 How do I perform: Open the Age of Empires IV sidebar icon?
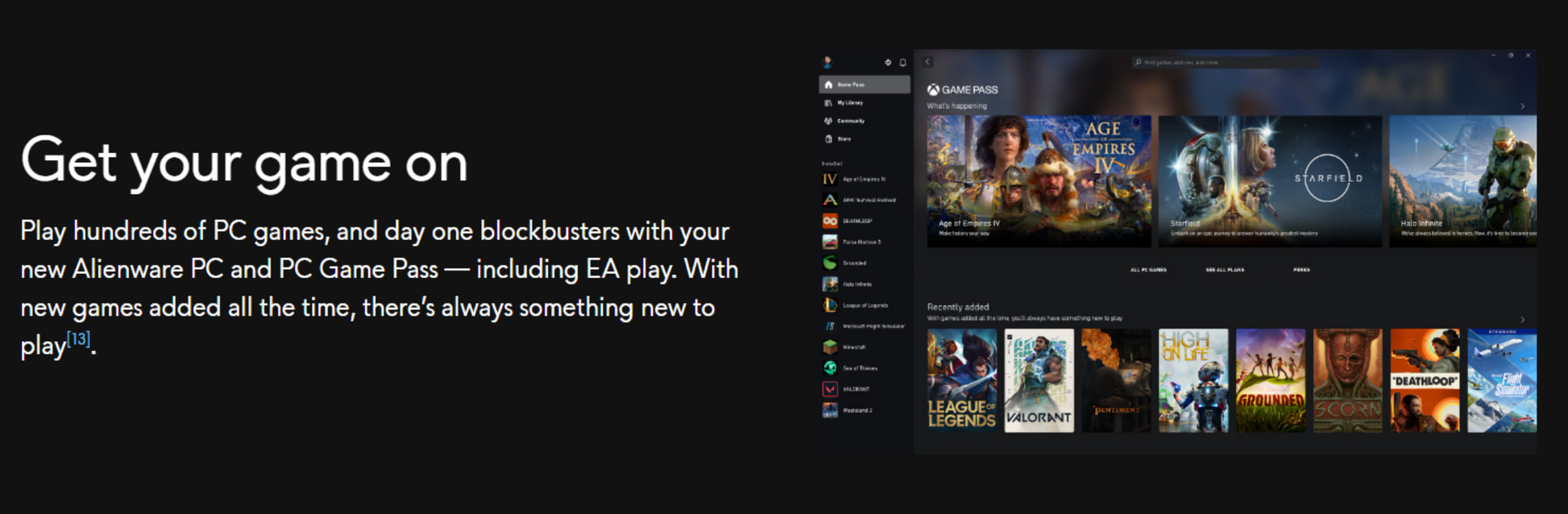(829, 179)
